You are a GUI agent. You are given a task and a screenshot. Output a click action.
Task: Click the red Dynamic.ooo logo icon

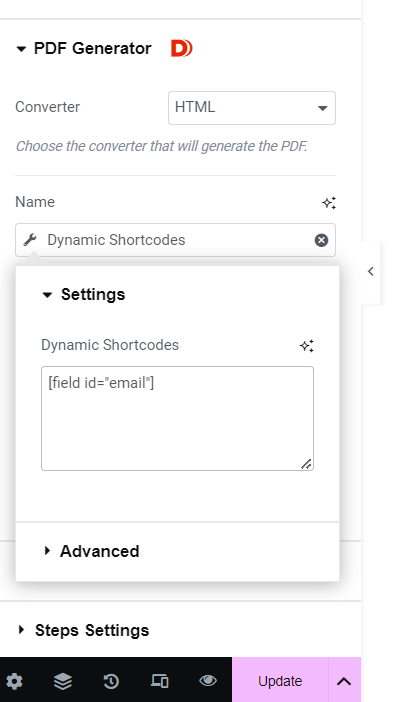coord(182,48)
